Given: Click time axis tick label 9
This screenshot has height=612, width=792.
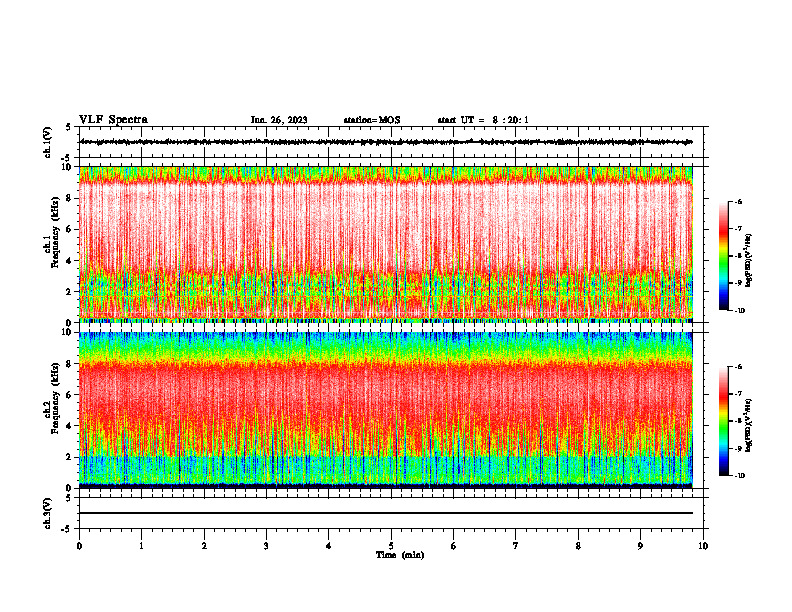Looking at the screenshot, I should coord(640,546).
